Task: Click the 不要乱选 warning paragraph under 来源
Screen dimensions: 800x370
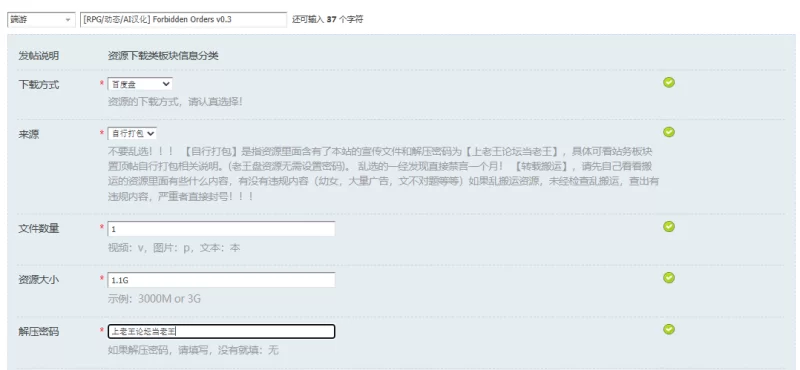Action: tap(383, 174)
